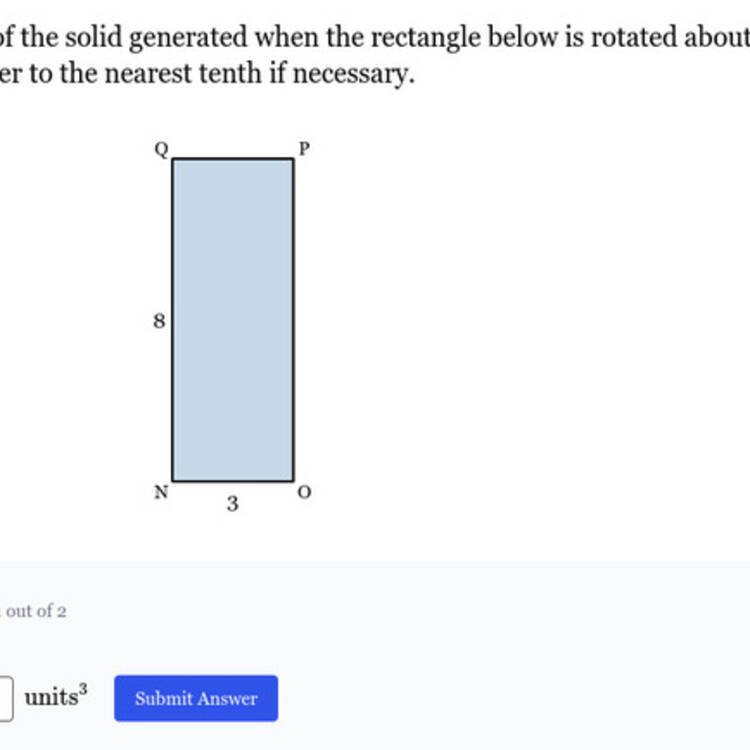Click the word 'necessary' in the instructions
750x750 pixels.
[351, 74]
